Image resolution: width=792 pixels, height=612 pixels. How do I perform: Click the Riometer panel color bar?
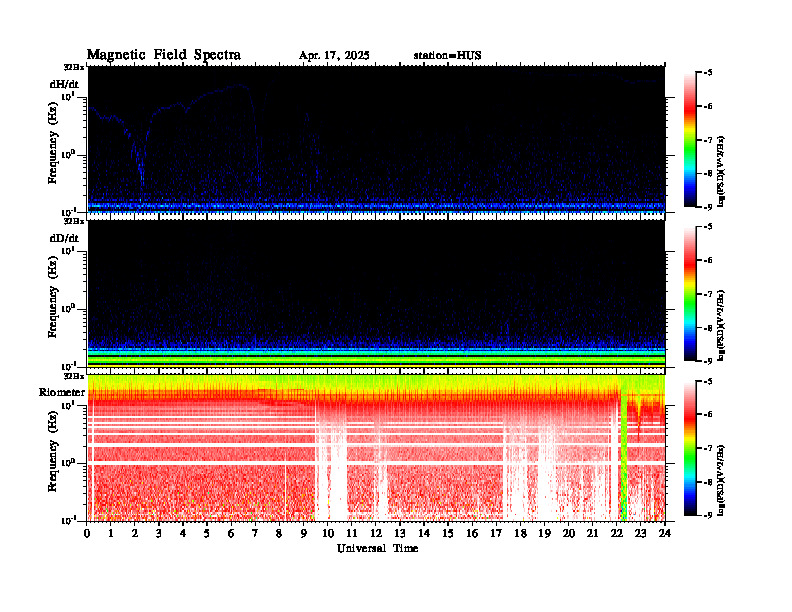[x=689, y=448]
